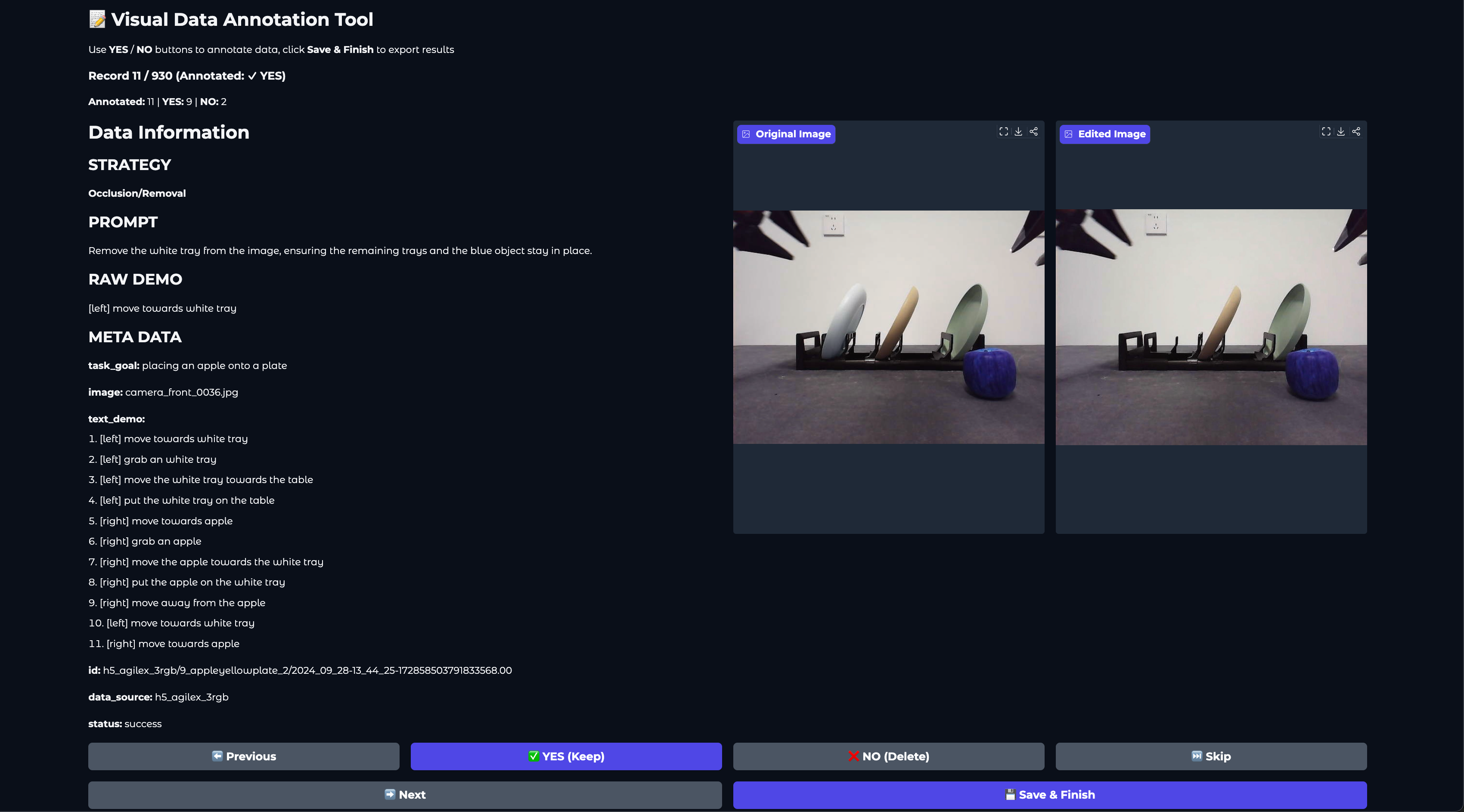Click the memo icon beside the tool title

click(97, 19)
